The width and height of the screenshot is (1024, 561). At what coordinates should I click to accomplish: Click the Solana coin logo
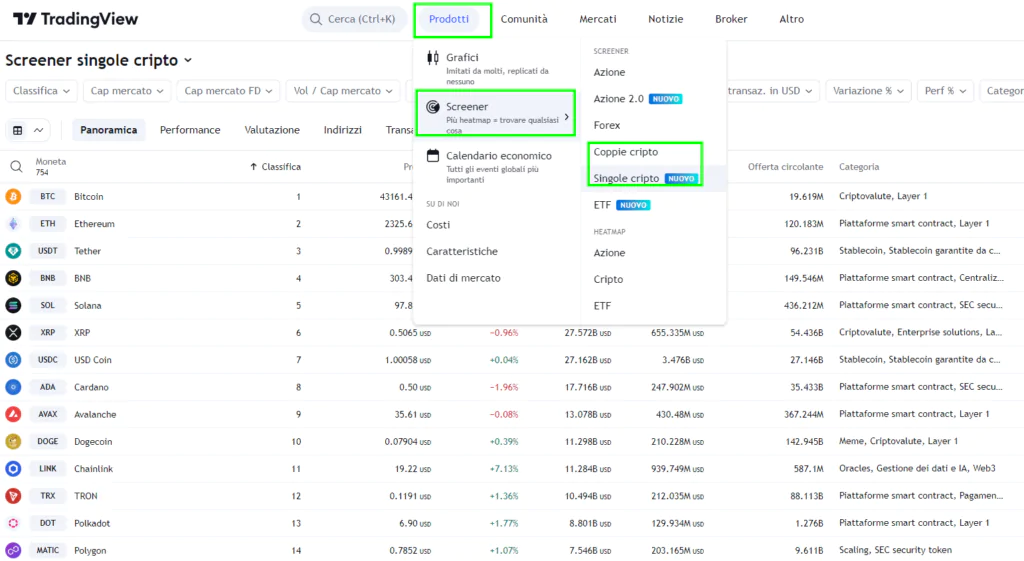(x=13, y=306)
